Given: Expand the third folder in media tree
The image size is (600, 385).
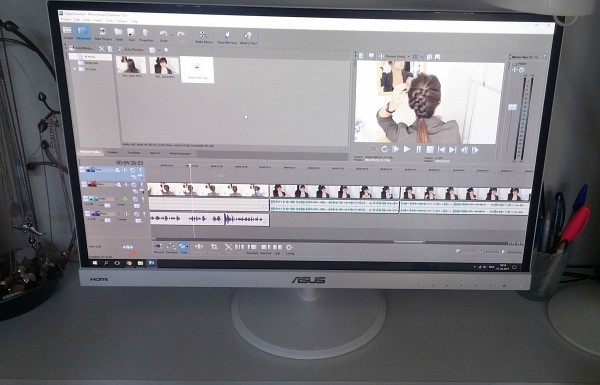Looking at the screenshot, I should pyautogui.click(x=76, y=69).
